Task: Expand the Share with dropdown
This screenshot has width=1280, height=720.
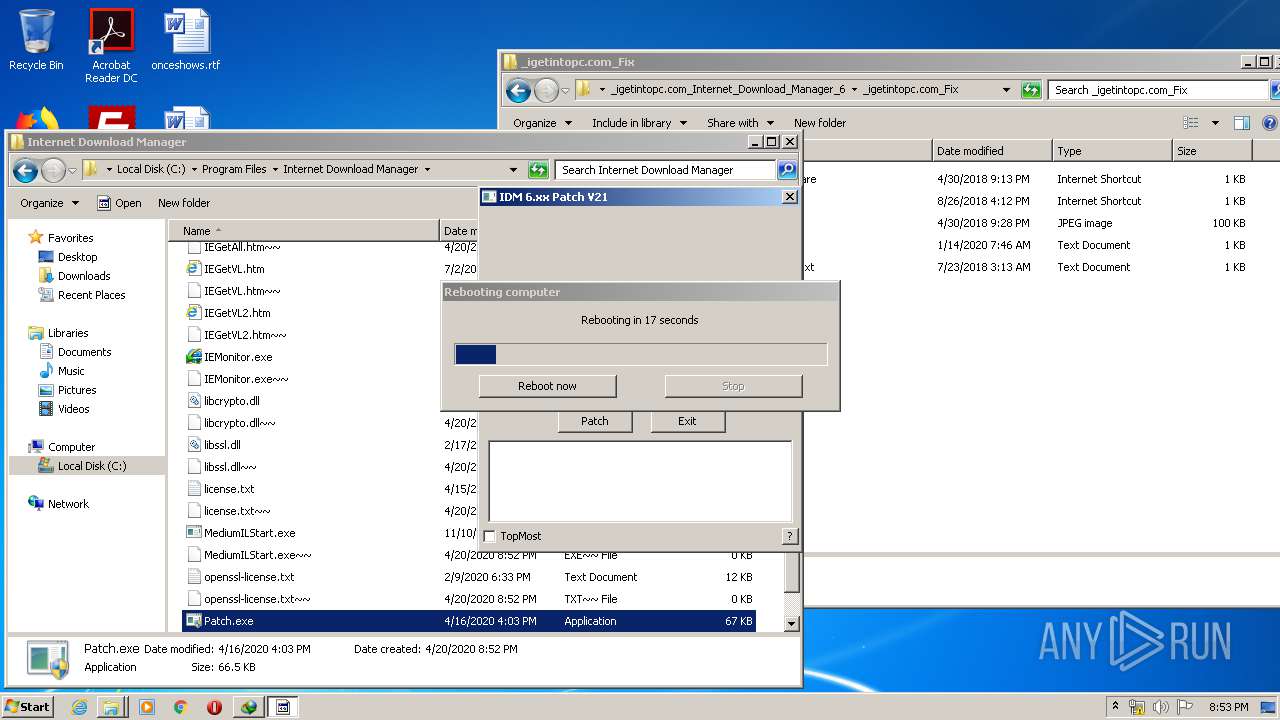Action: point(740,123)
